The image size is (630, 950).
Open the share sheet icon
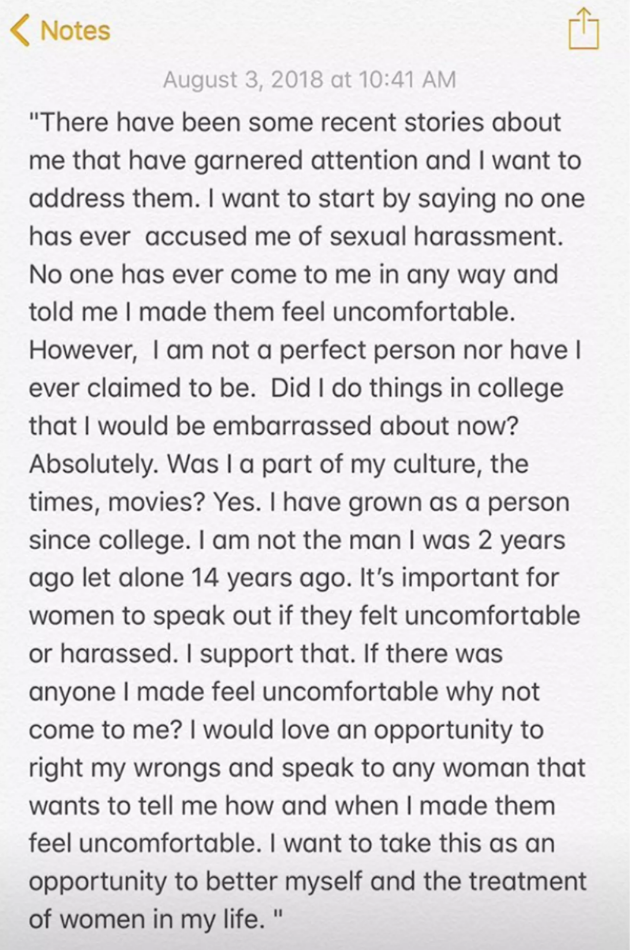point(584,28)
